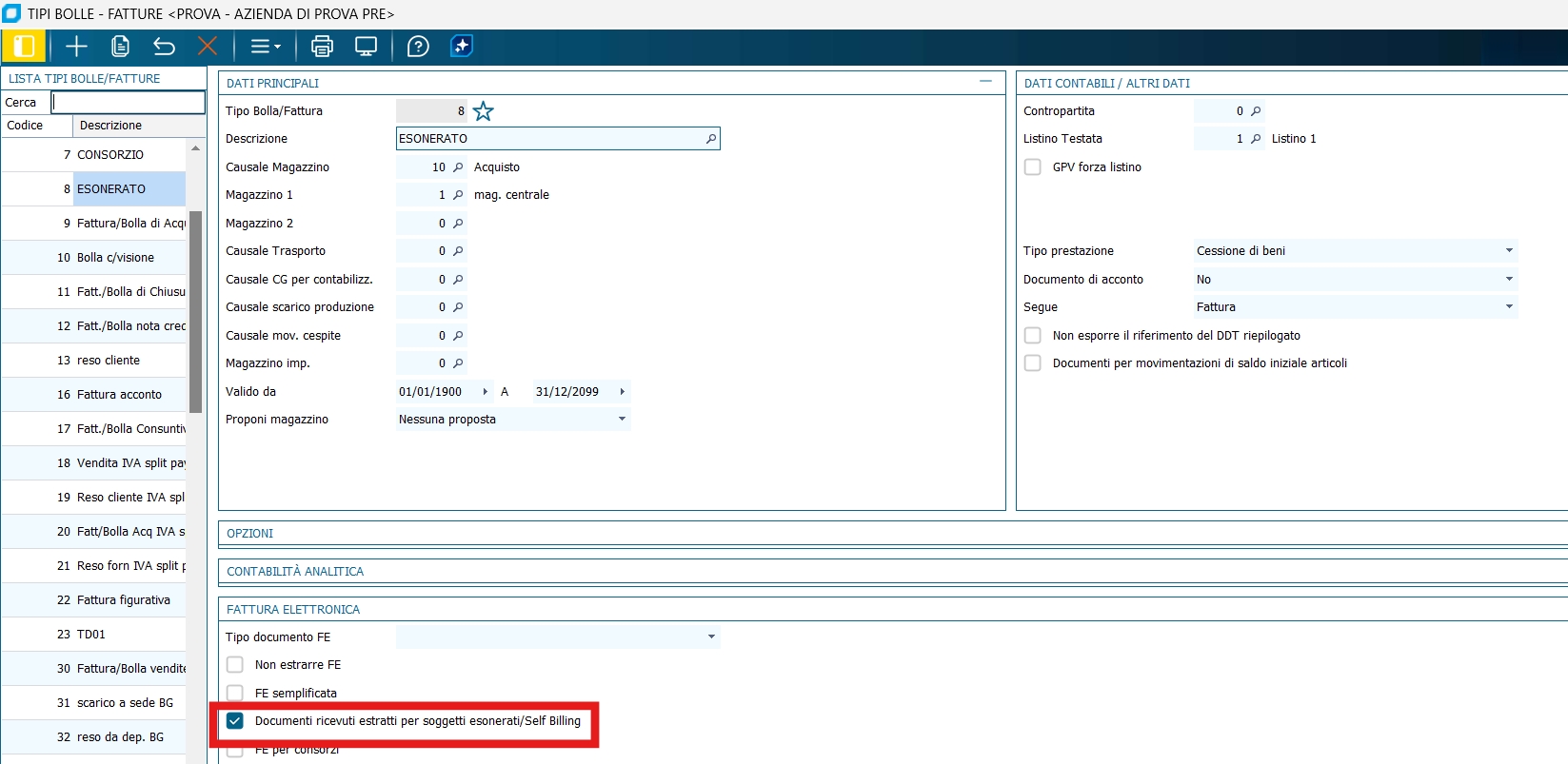Search Descrizione with its magnifier icon

tap(710, 139)
